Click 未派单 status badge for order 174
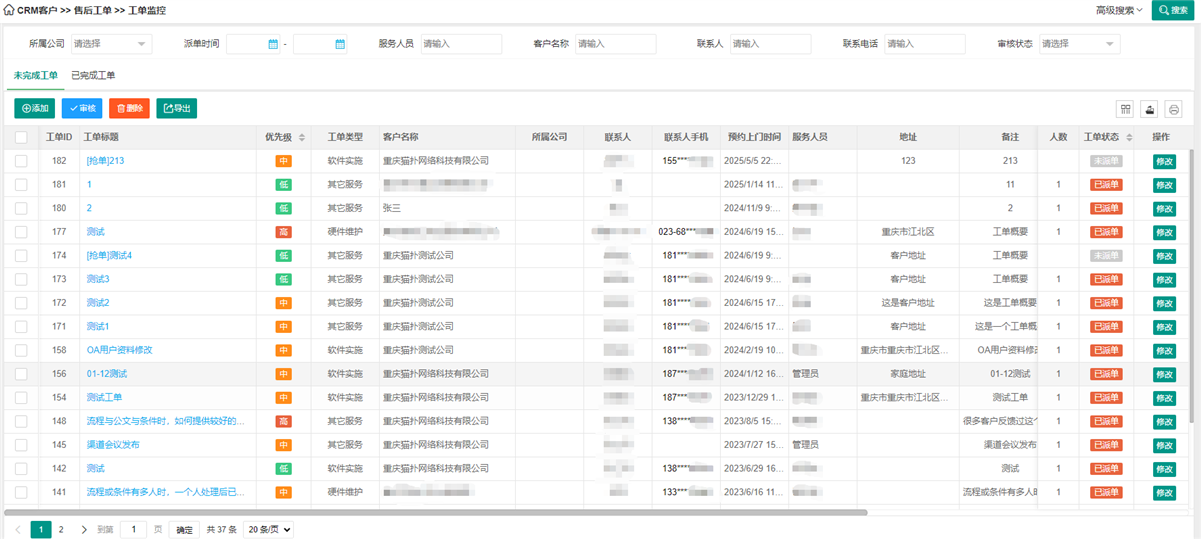This screenshot has width=1201, height=539. tap(1106, 255)
